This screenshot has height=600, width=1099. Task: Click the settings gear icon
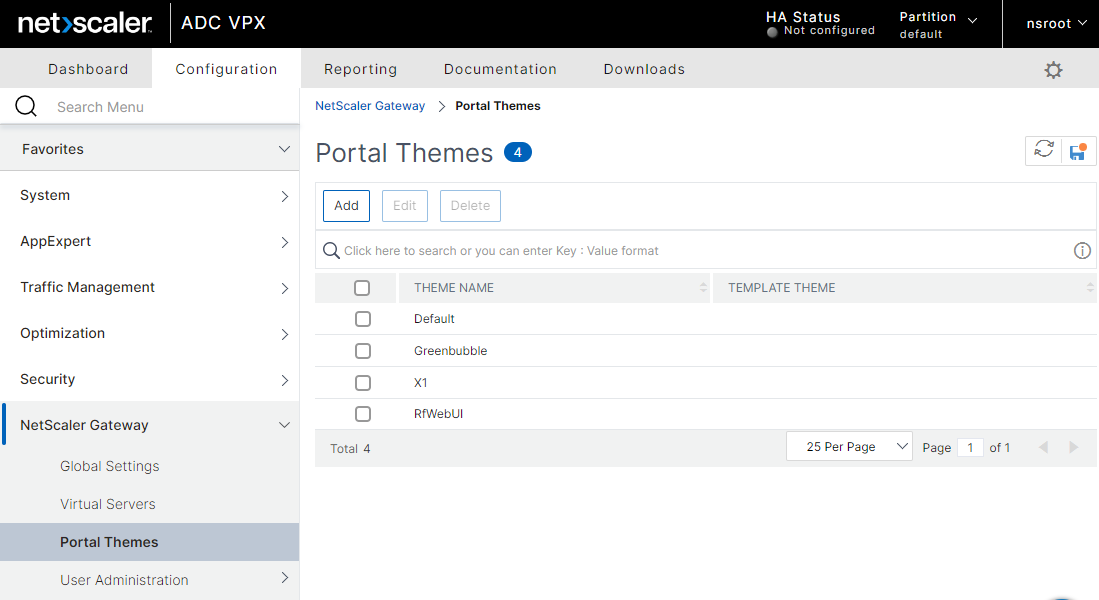click(1053, 70)
